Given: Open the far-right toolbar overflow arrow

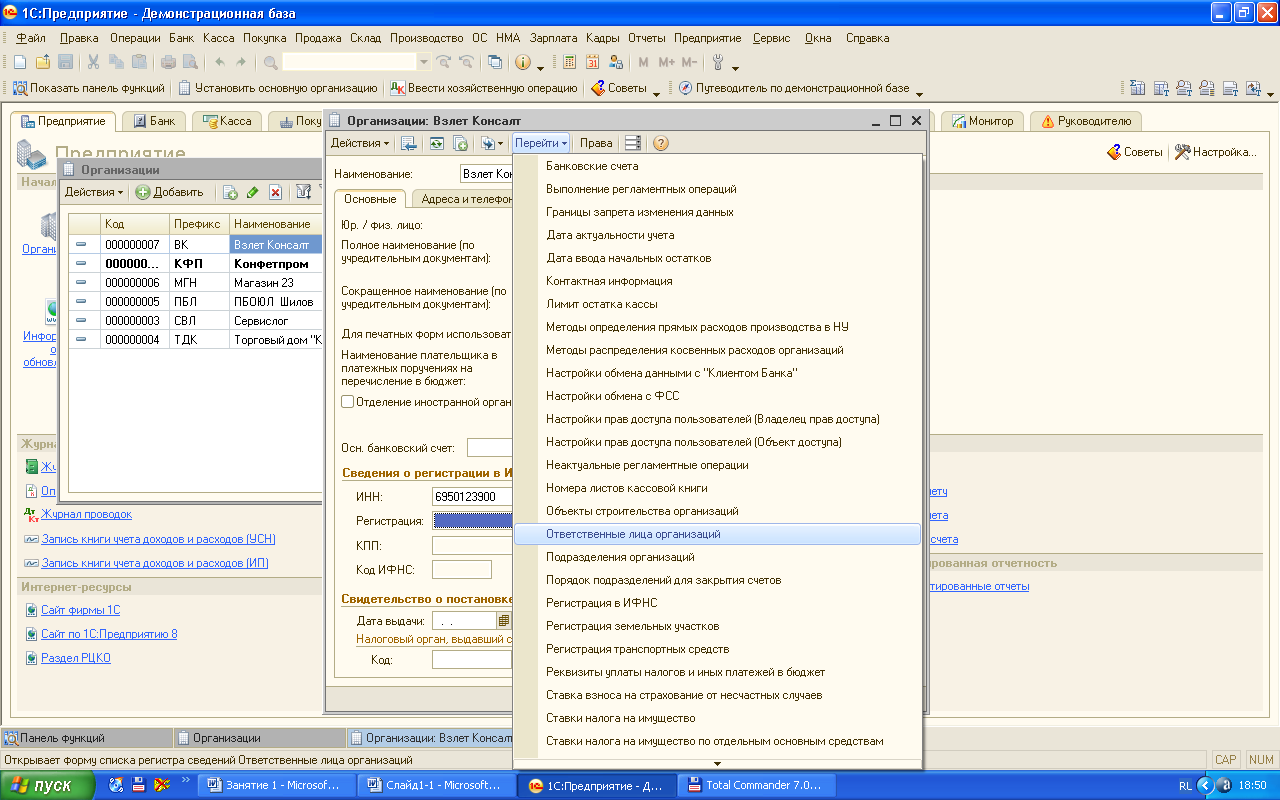Looking at the screenshot, I should coord(1270,92).
